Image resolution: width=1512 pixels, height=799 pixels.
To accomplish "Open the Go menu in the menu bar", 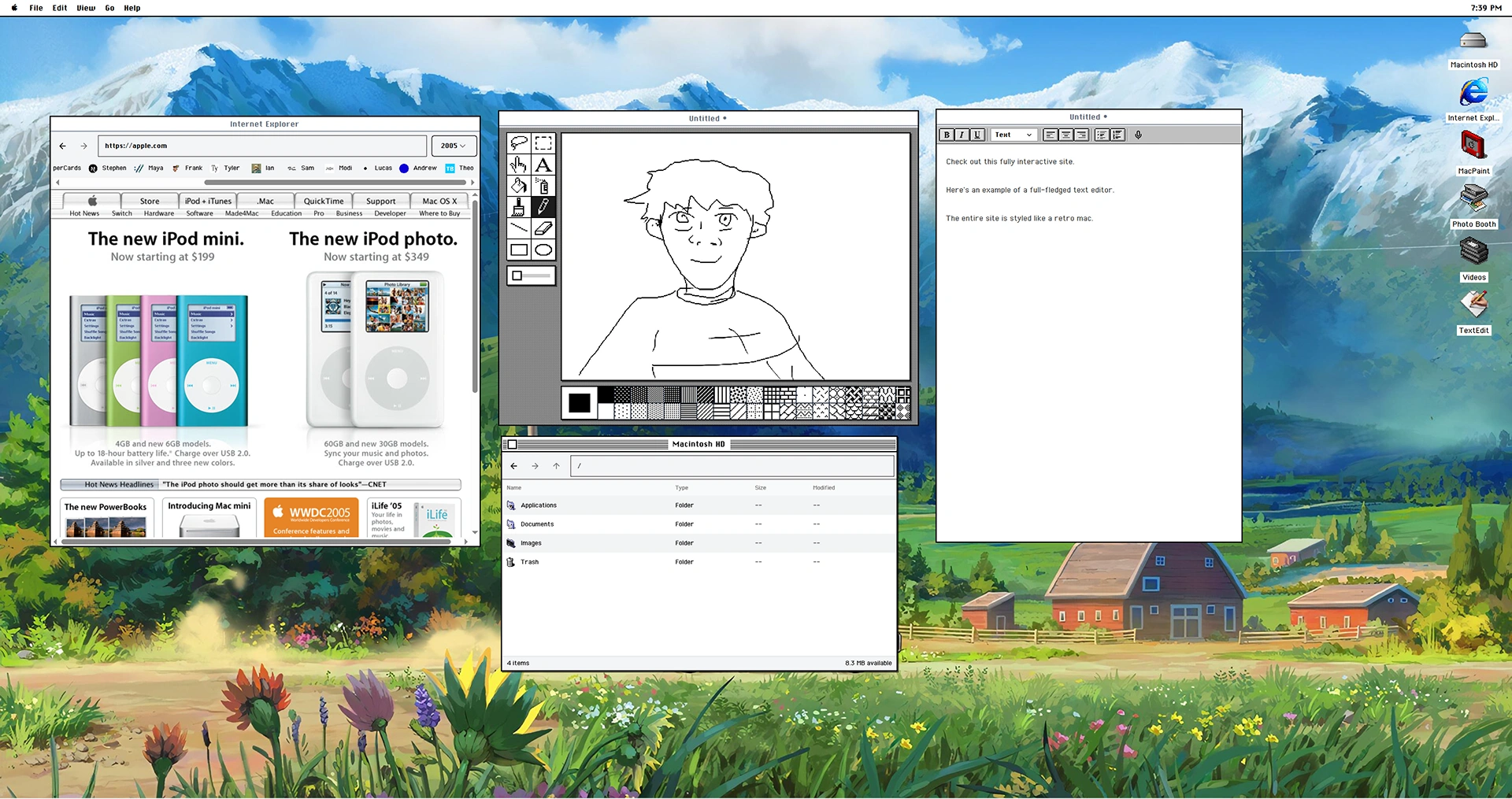I will (109, 8).
